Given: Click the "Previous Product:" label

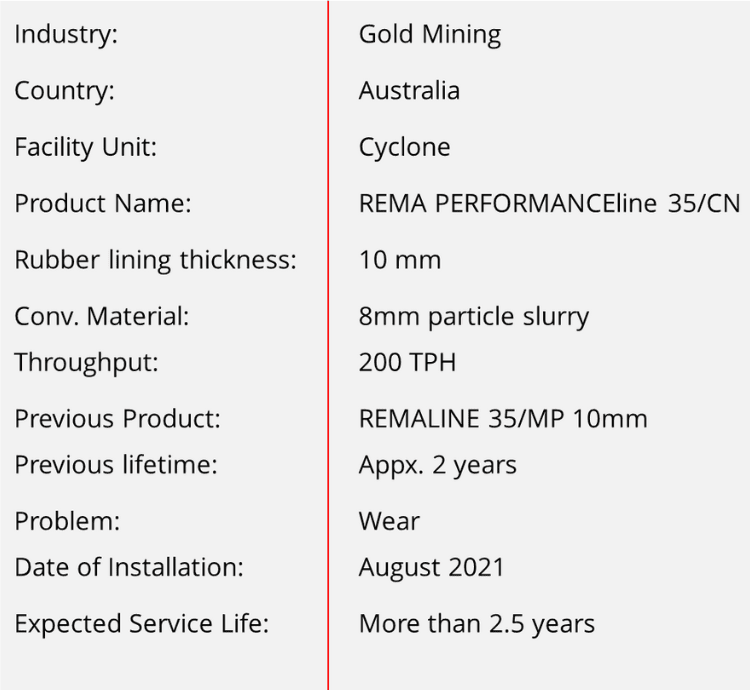Looking at the screenshot, I should [x=117, y=418].
